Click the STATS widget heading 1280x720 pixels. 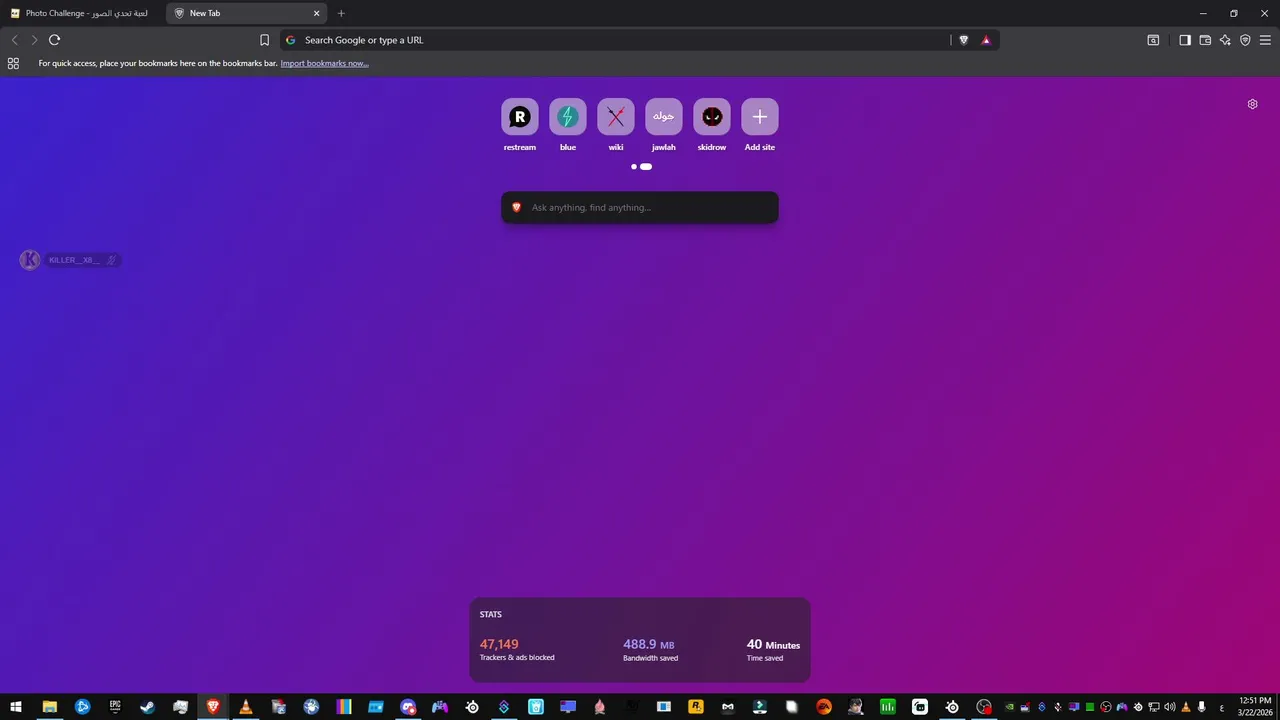(491, 615)
